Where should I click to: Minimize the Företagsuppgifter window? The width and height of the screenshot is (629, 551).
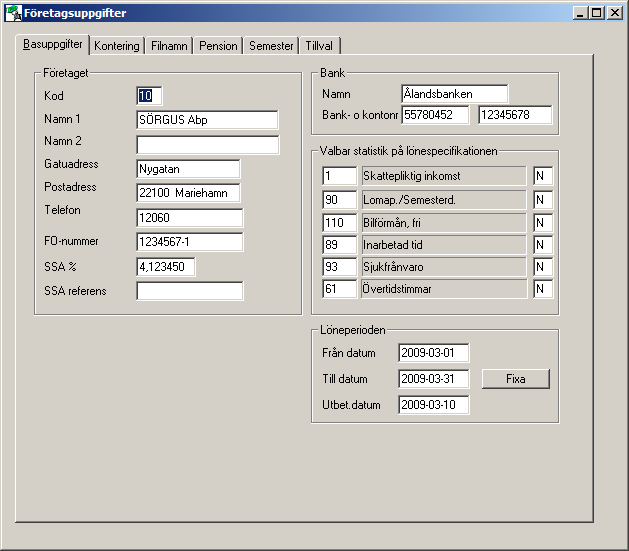tap(580, 13)
